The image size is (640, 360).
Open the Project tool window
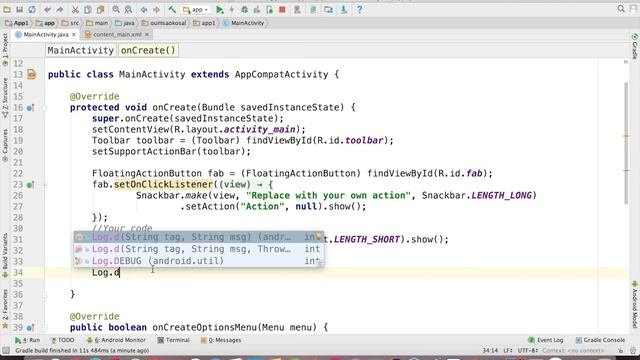click(x=5, y=50)
